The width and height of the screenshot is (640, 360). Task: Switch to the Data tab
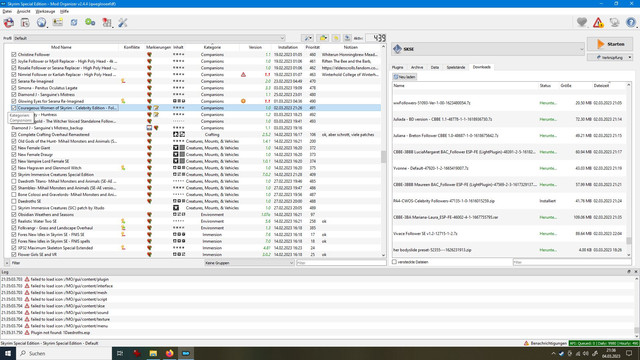(435, 67)
